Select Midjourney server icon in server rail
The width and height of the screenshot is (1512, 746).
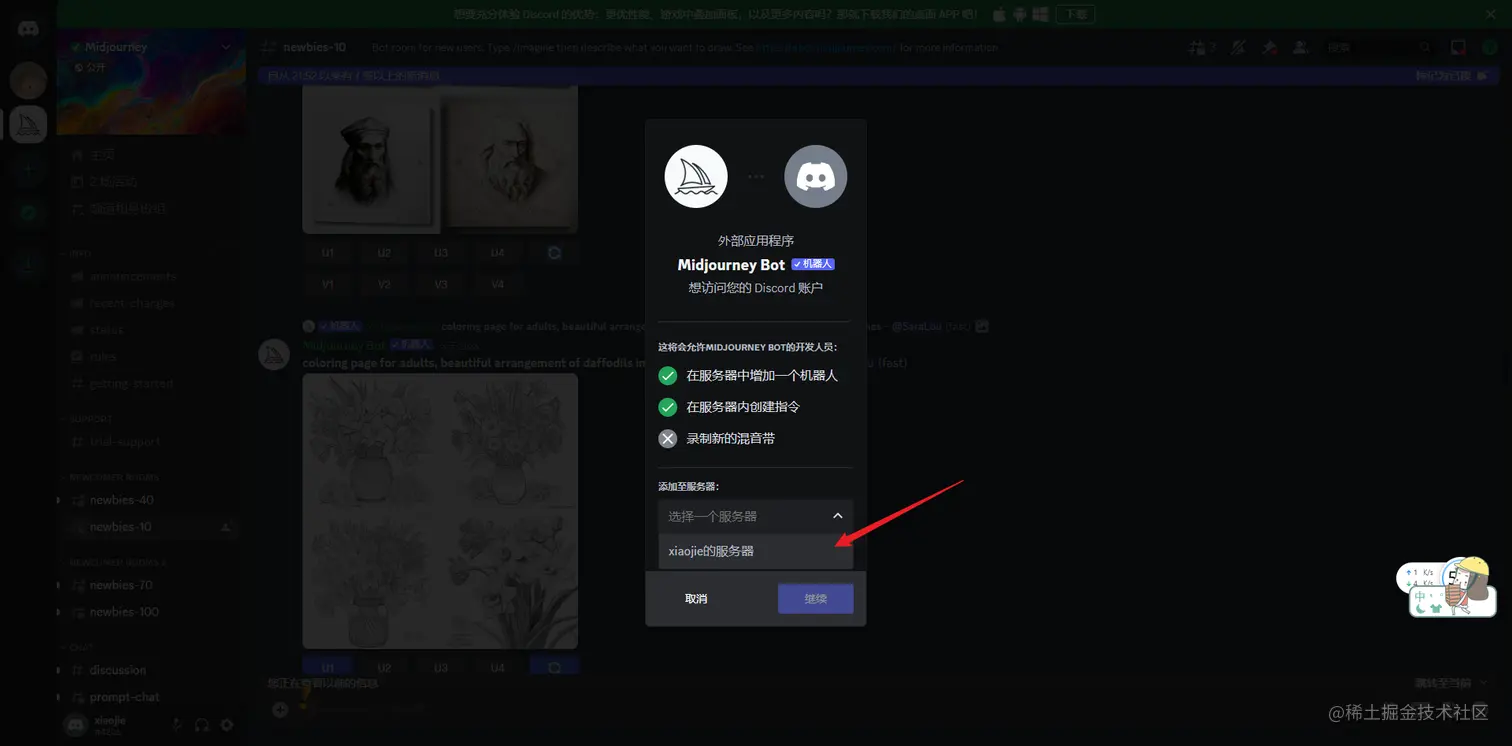point(28,124)
